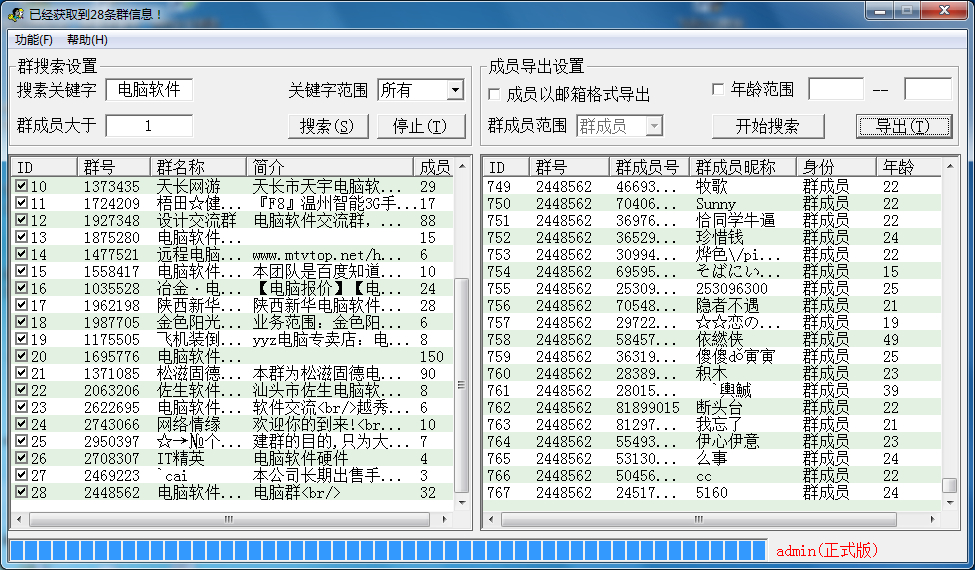
Task: Click the 搜索(S) button
Action: [327, 126]
